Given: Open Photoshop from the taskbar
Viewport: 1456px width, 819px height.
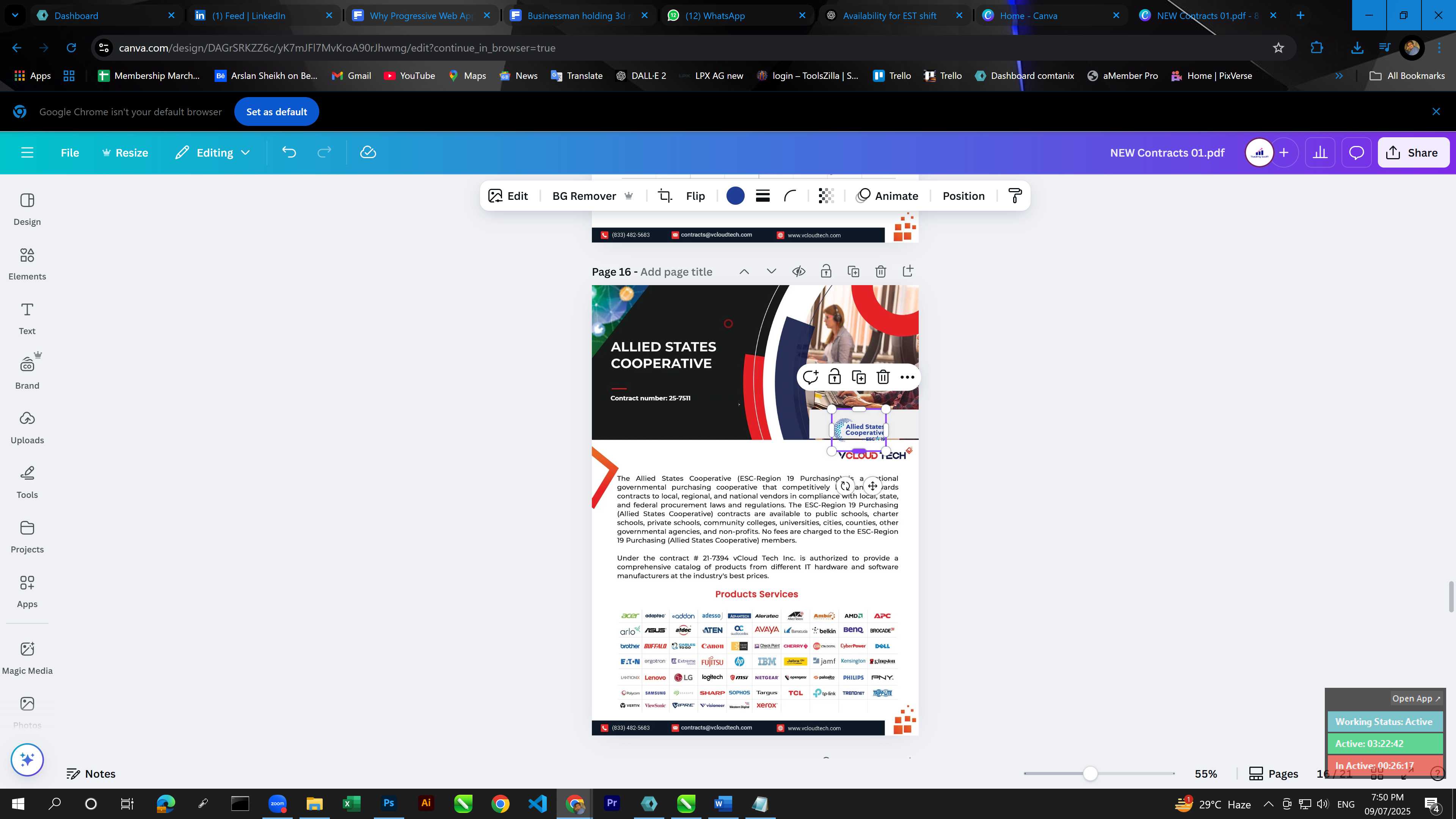Looking at the screenshot, I should [388, 804].
